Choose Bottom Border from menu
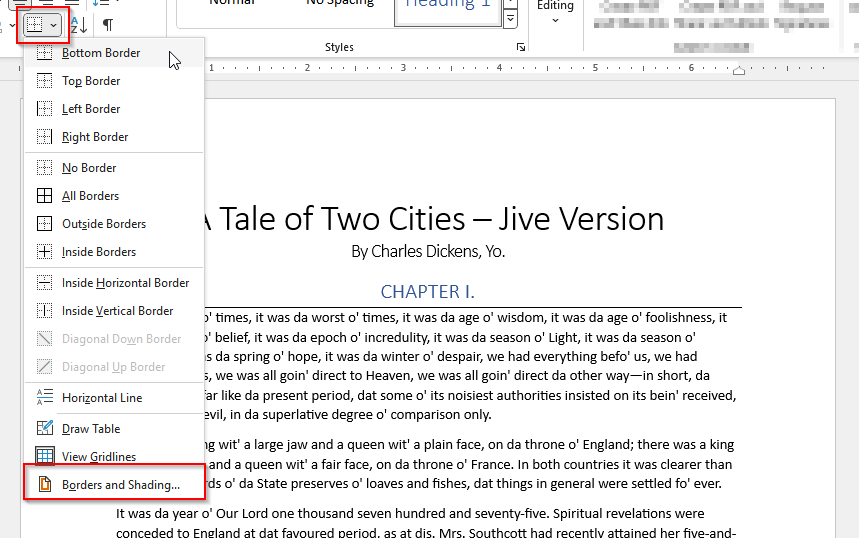The image size is (859, 538). coord(100,53)
